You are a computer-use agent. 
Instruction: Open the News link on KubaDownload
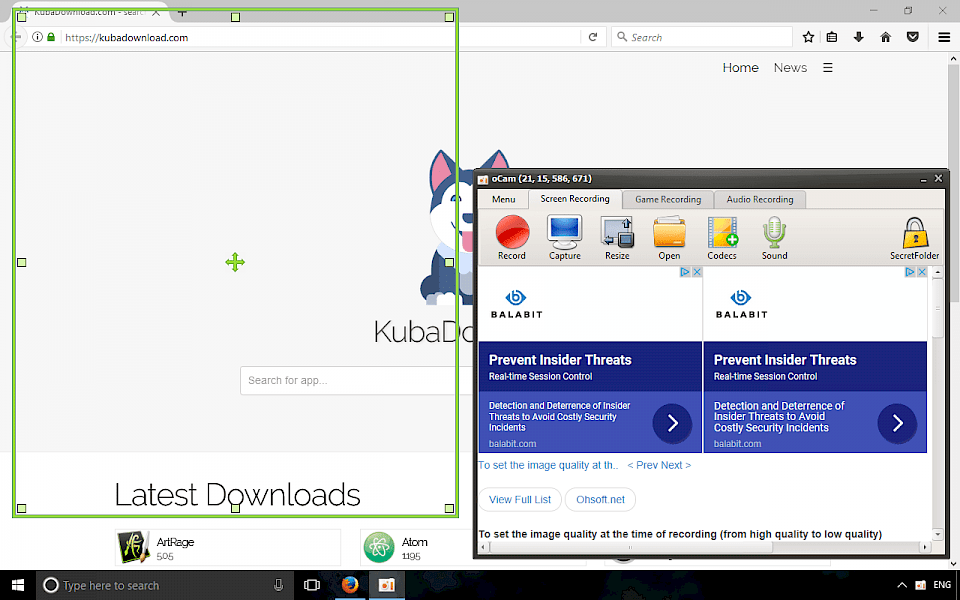coord(790,67)
